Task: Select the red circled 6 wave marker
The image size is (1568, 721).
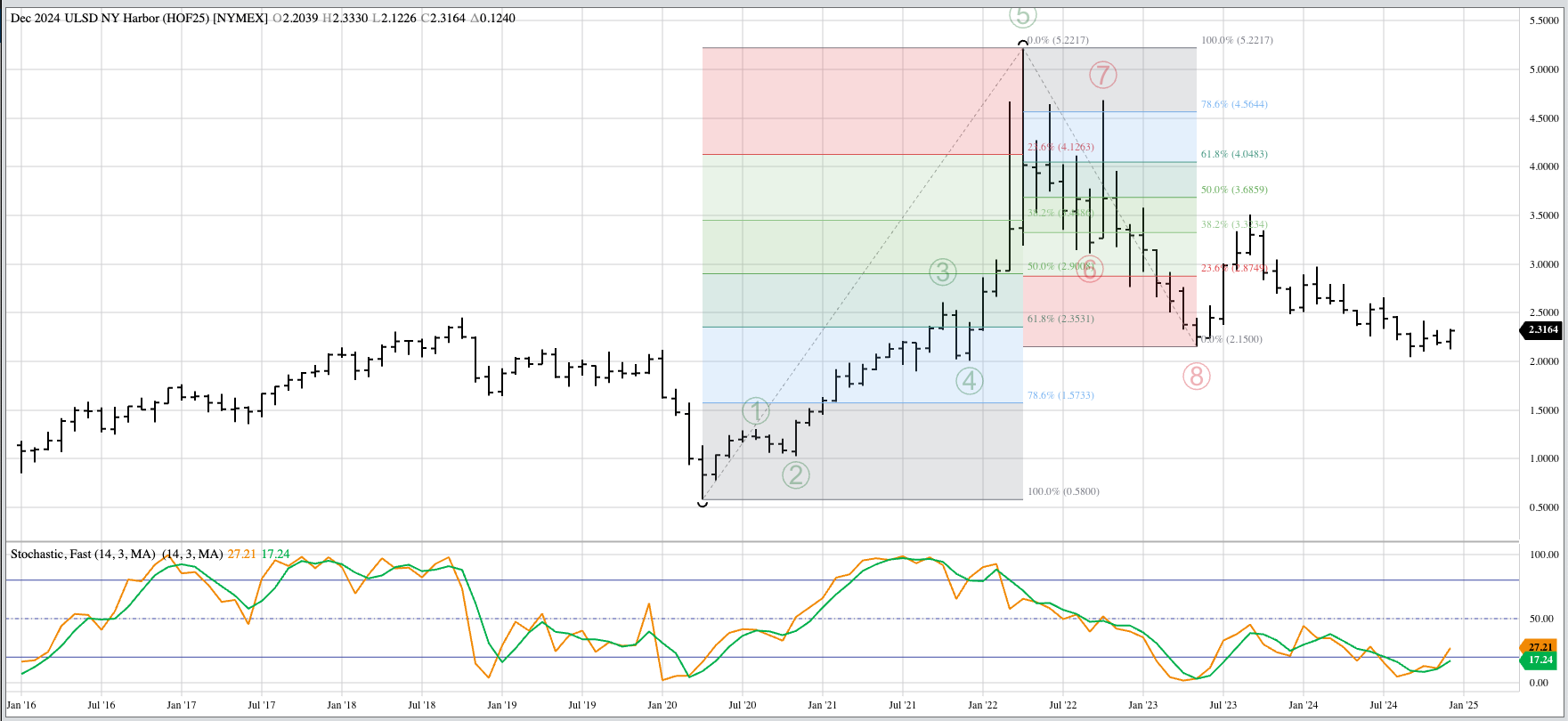Action: pyautogui.click(x=1089, y=269)
